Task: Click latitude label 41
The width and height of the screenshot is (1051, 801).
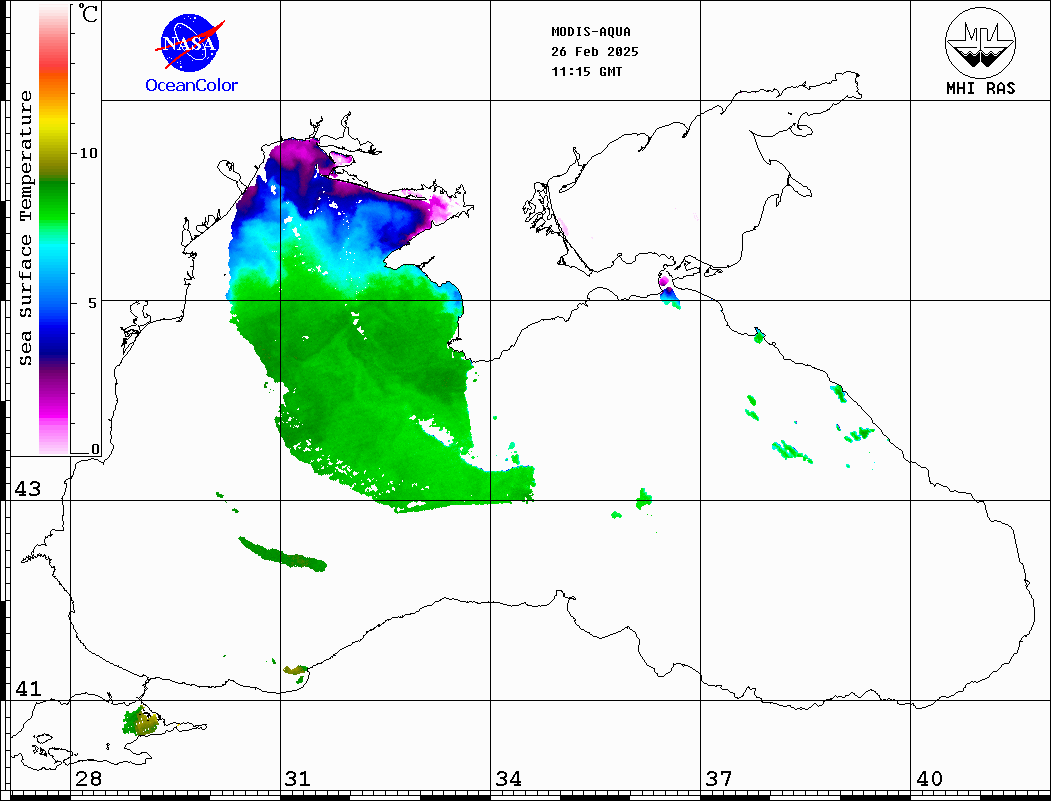Action: click(27, 689)
